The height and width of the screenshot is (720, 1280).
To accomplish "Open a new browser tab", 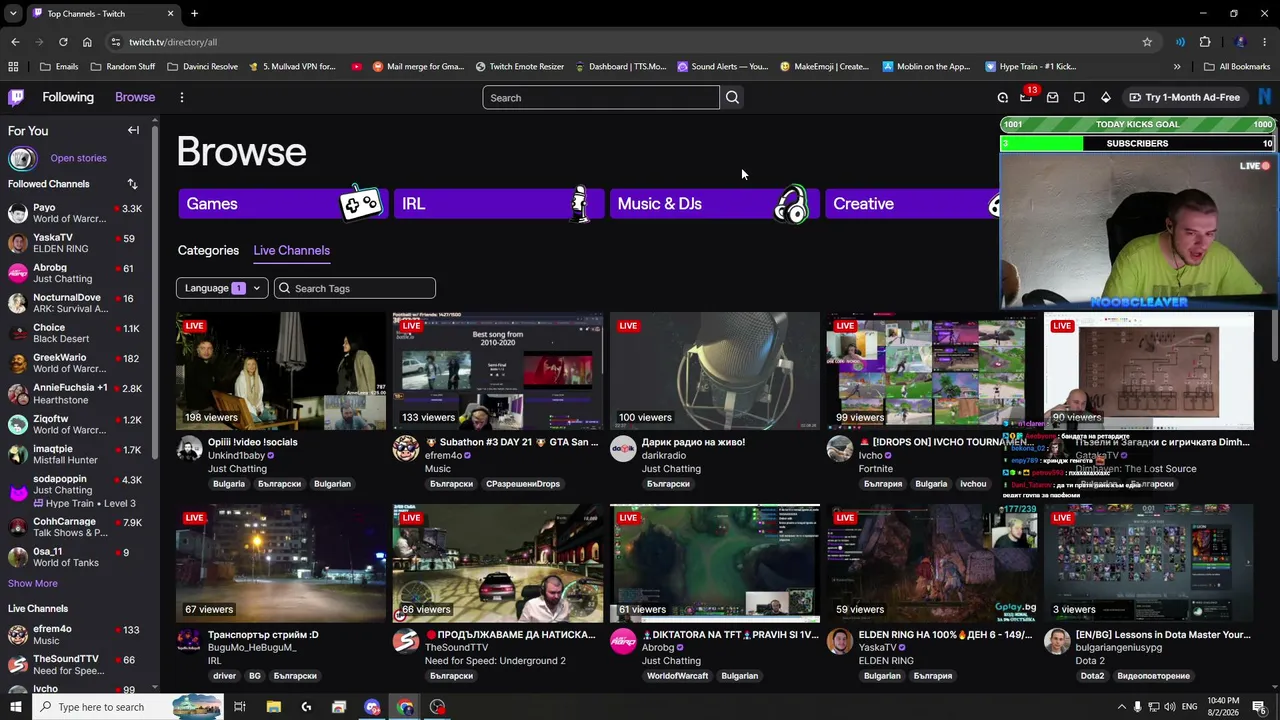I will click(x=194, y=14).
